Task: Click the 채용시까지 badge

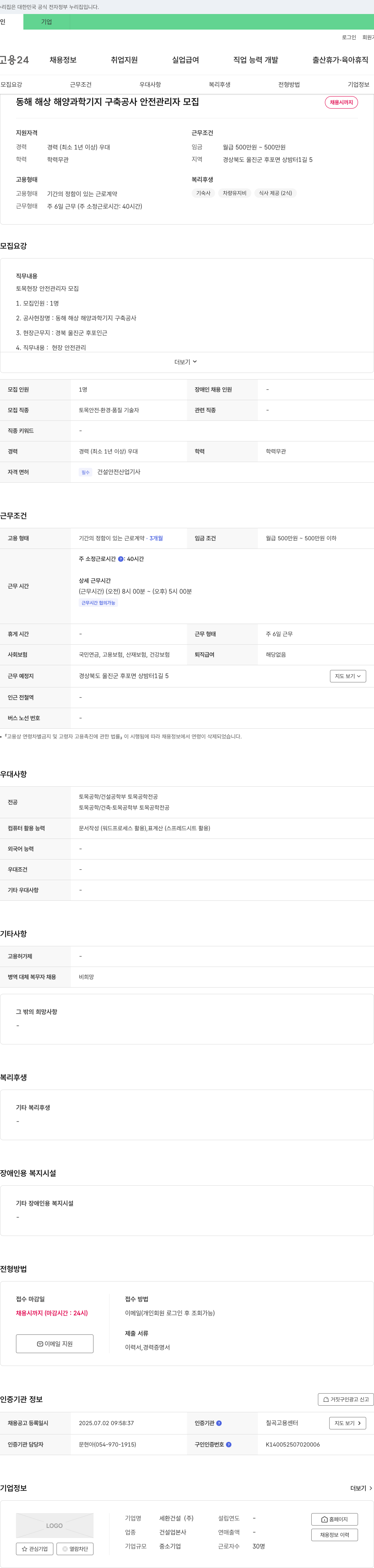Action: click(x=341, y=102)
